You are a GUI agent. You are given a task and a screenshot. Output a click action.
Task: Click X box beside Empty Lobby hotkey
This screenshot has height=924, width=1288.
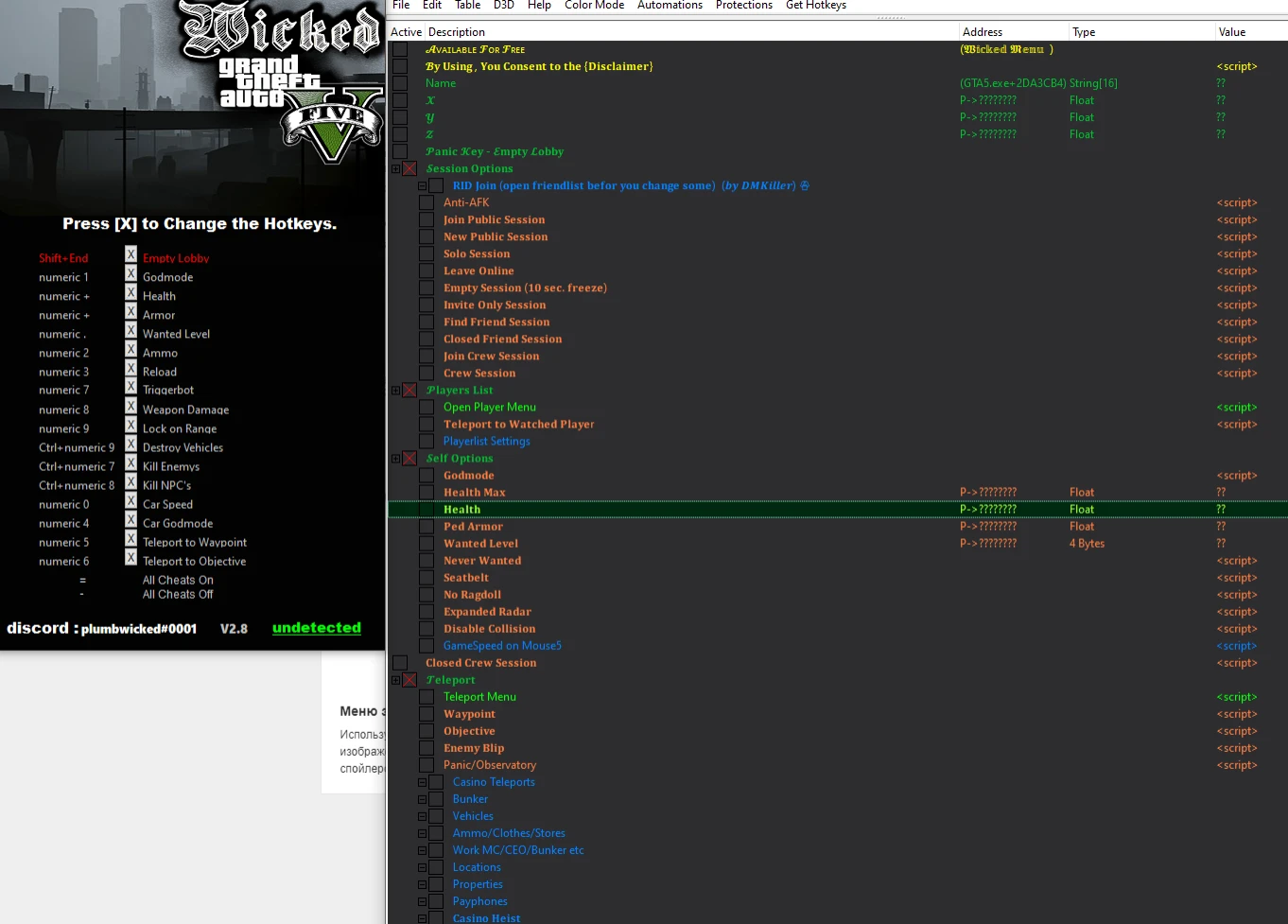click(131, 255)
